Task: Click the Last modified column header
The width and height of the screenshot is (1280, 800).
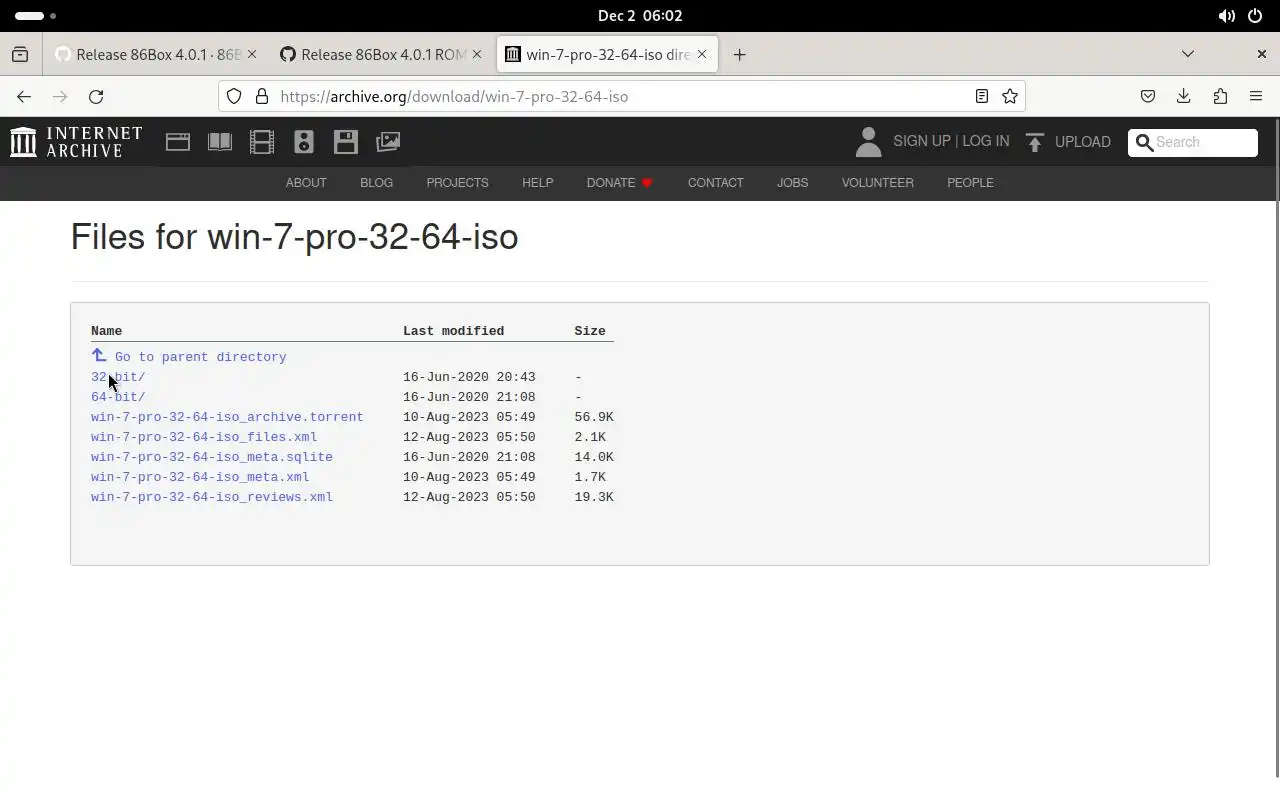Action: point(453,331)
